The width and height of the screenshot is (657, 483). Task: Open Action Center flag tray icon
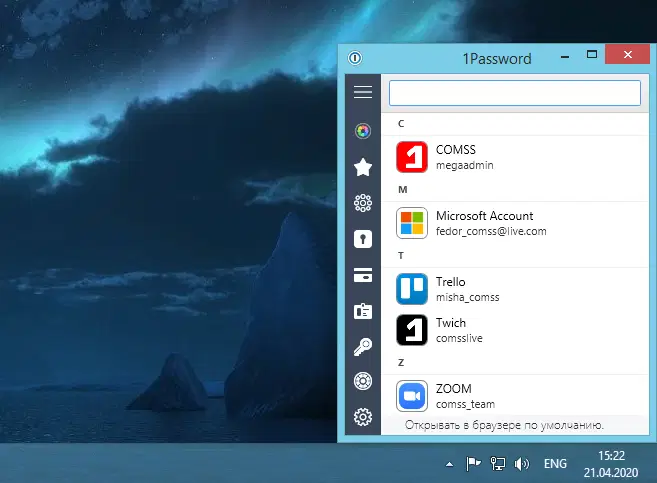tap(473, 463)
